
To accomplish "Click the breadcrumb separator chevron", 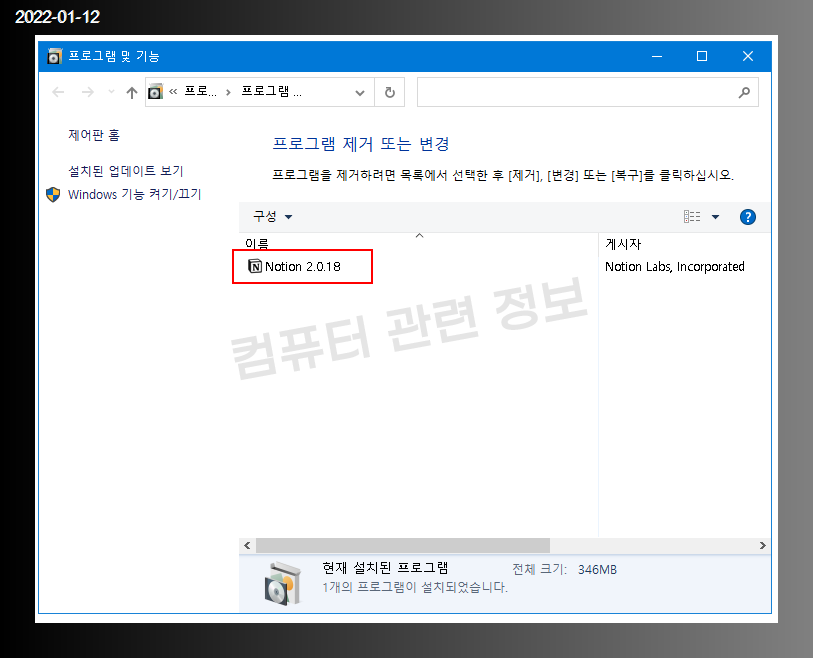I will [x=228, y=92].
